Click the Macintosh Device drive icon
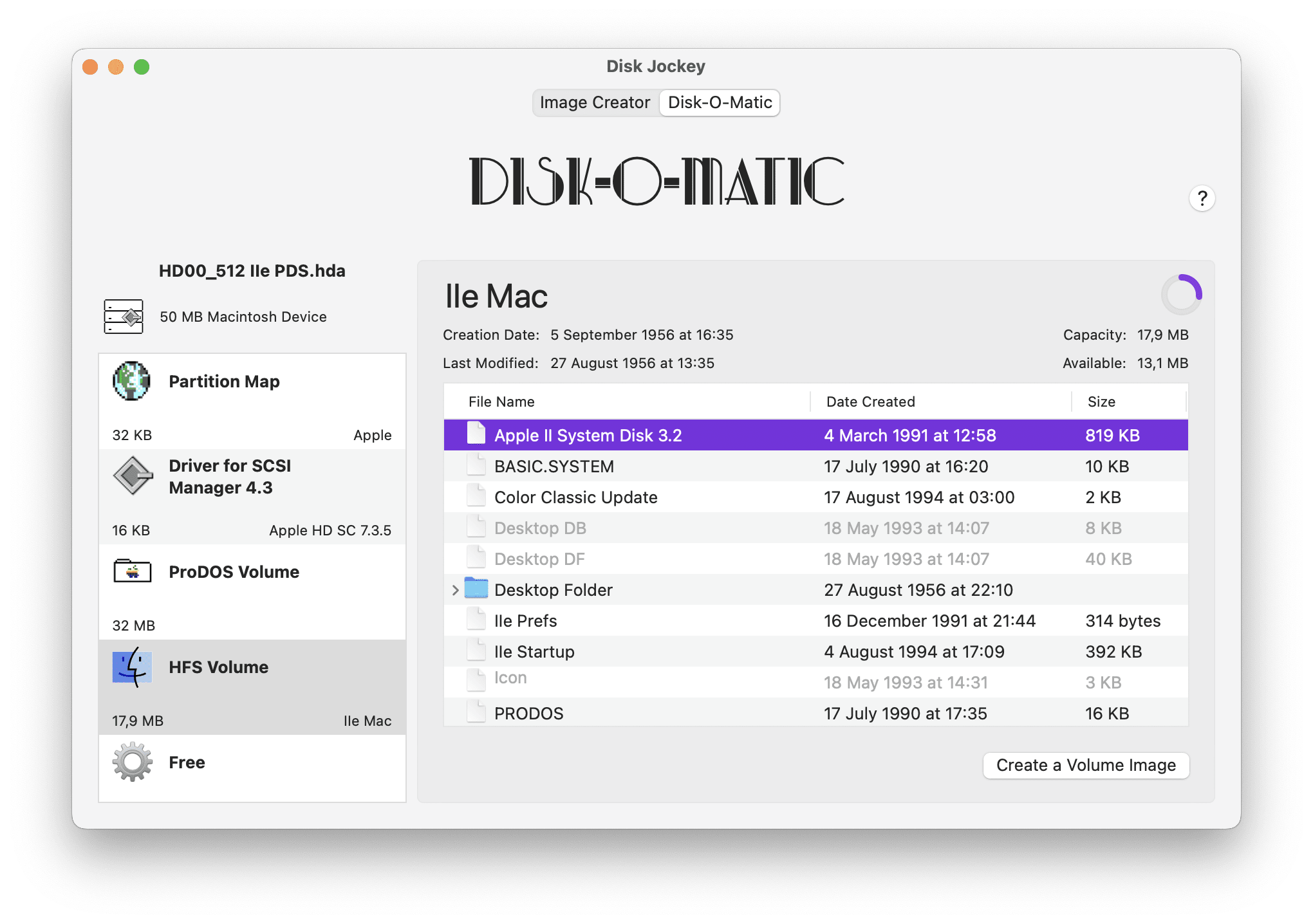Viewport: 1313px width, 924px height. coord(124,317)
